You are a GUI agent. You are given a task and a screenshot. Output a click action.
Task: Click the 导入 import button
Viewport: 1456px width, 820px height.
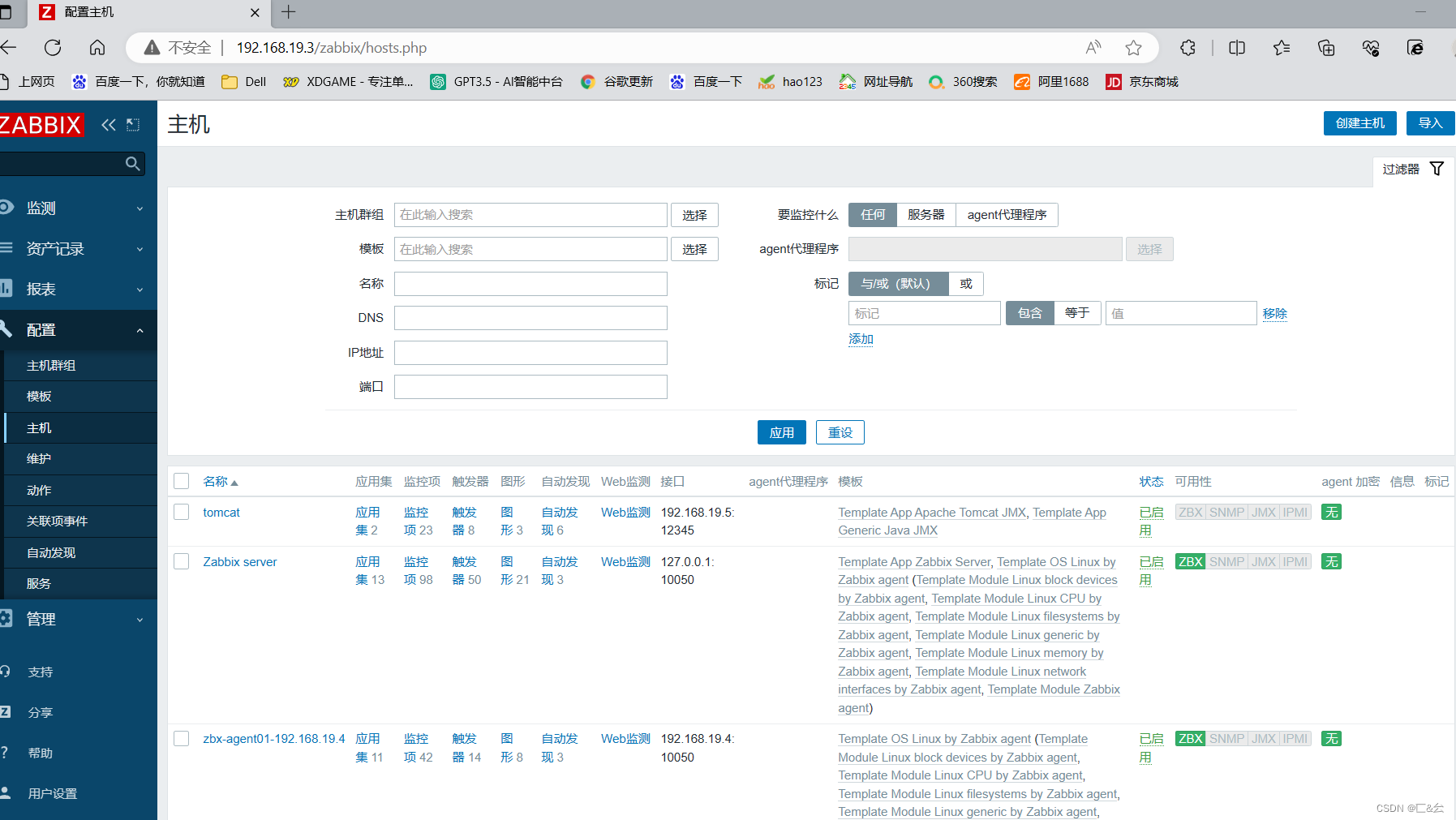coord(1430,123)
